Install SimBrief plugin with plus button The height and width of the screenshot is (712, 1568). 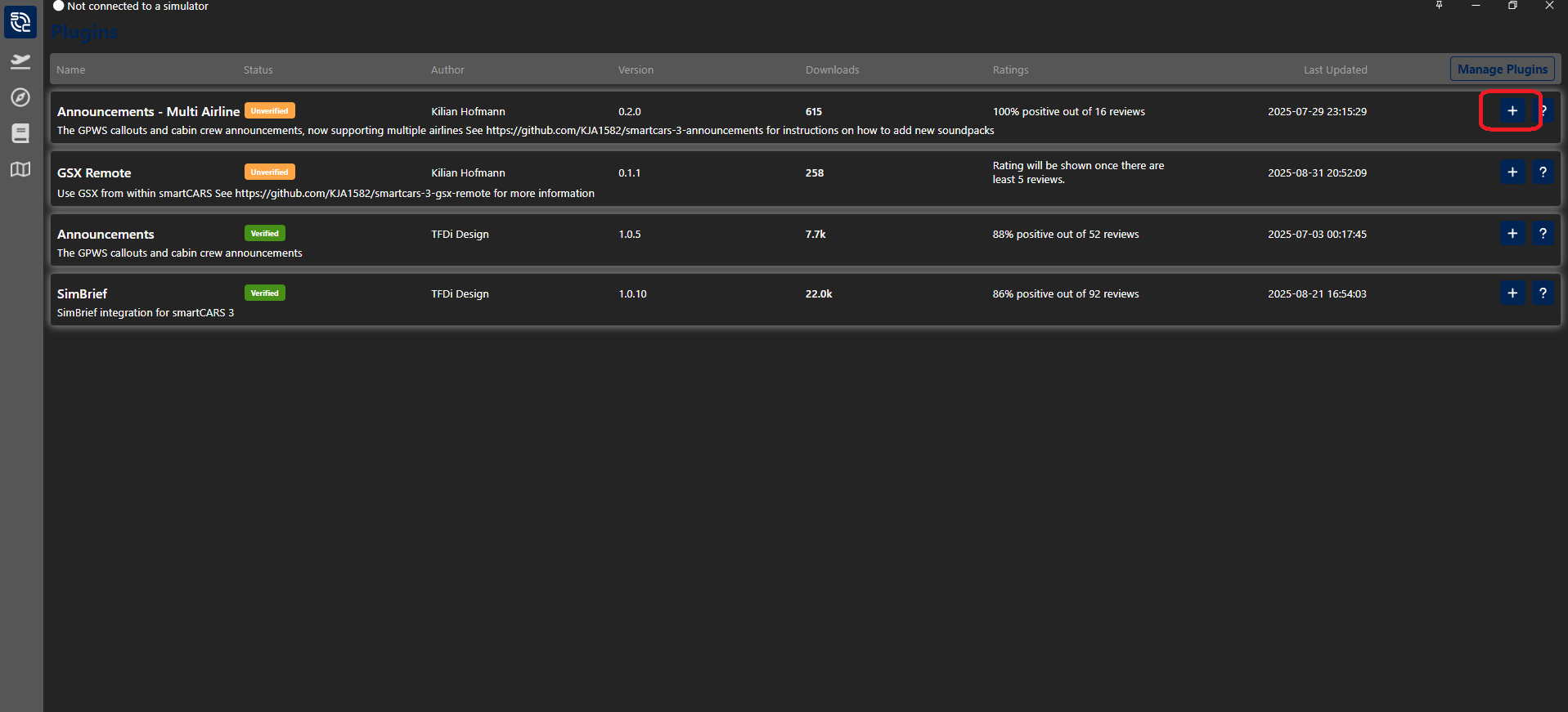tap(1512, 293)
